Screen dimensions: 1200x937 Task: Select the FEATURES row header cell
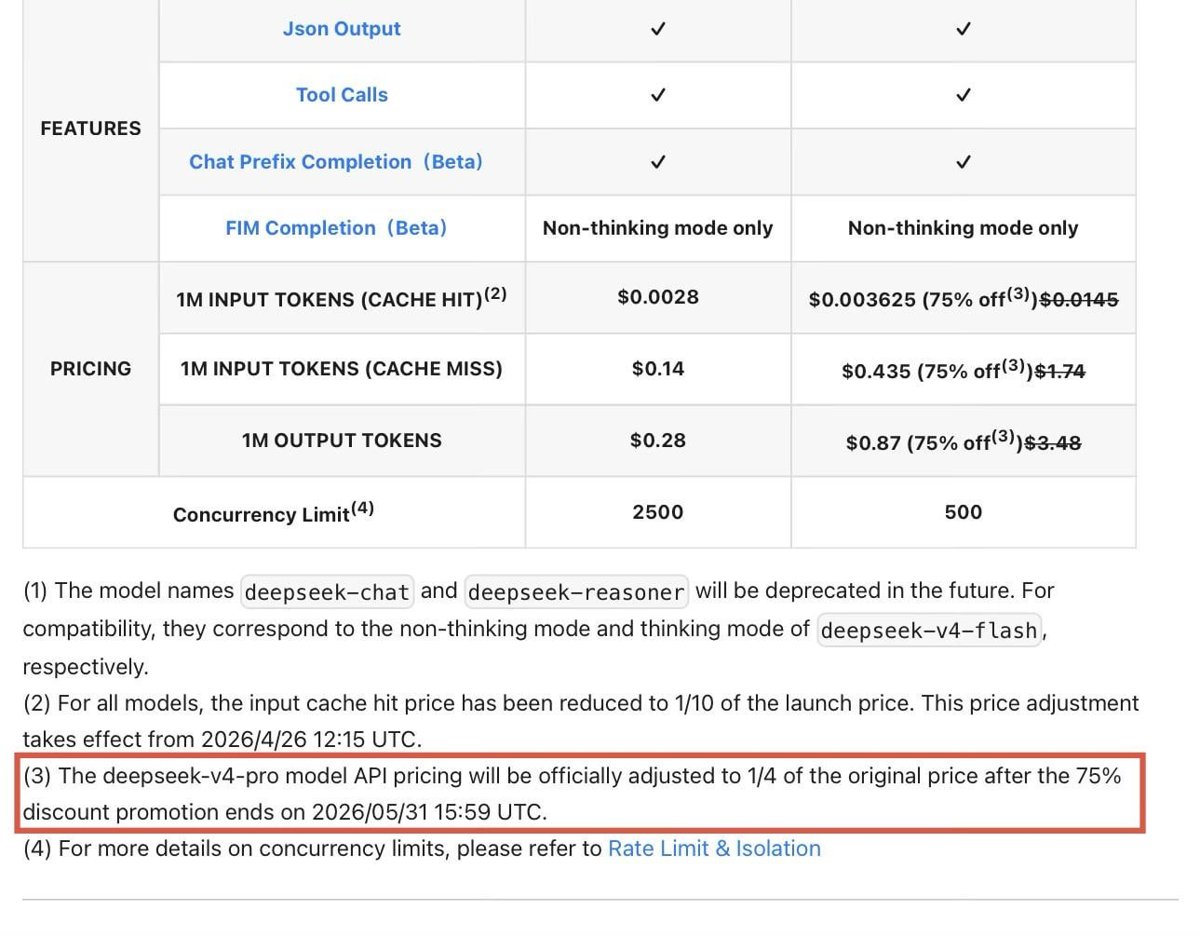pos(91,129)
